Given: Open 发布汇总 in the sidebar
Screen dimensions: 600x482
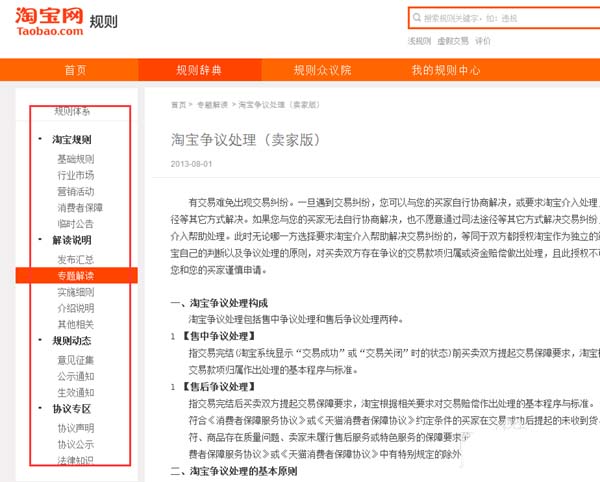Looking at the screenshot, I should (76, 260).
